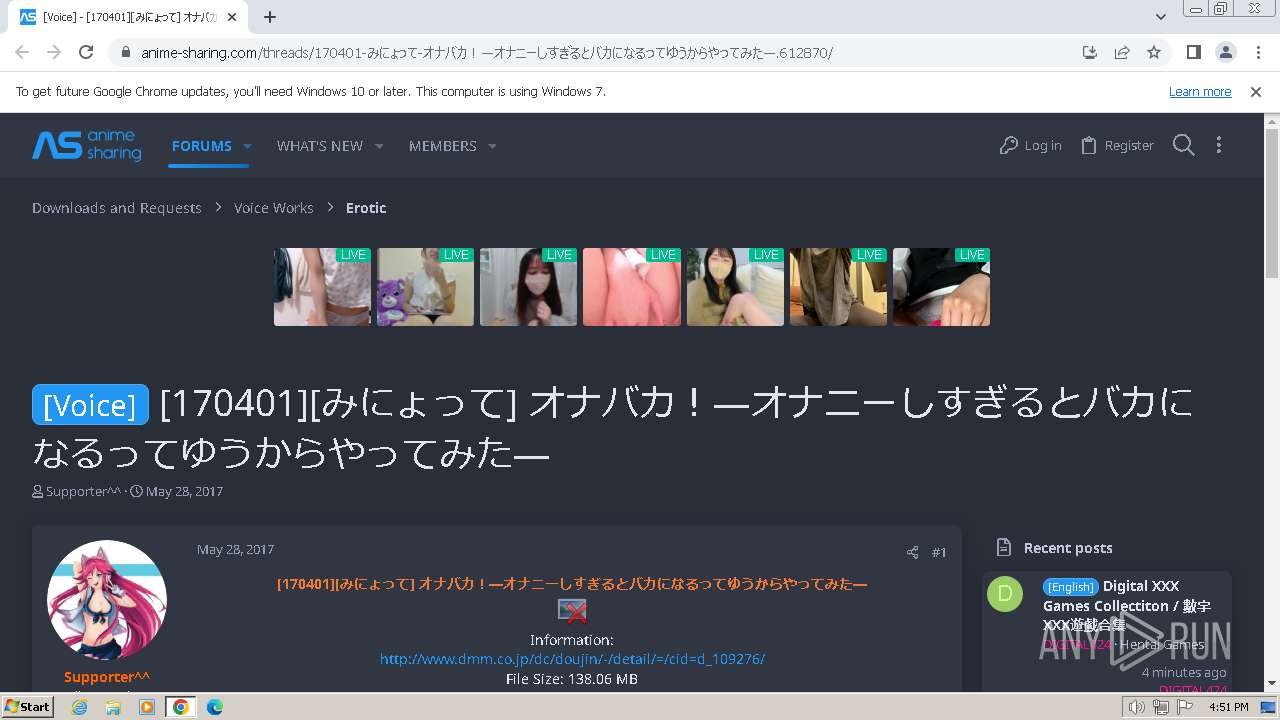Open thread author Supporter^^ link under title

(x=84, y=491)
